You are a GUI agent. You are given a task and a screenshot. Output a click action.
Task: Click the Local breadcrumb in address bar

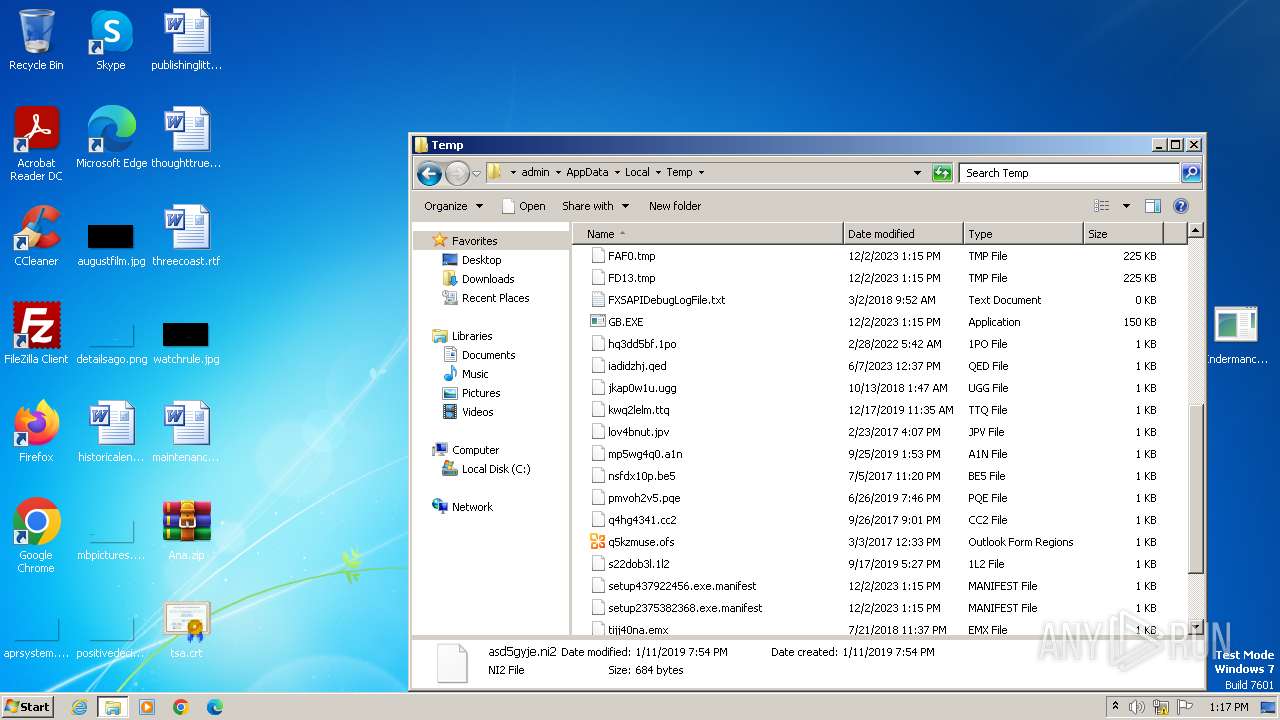[x=637, y=172]
